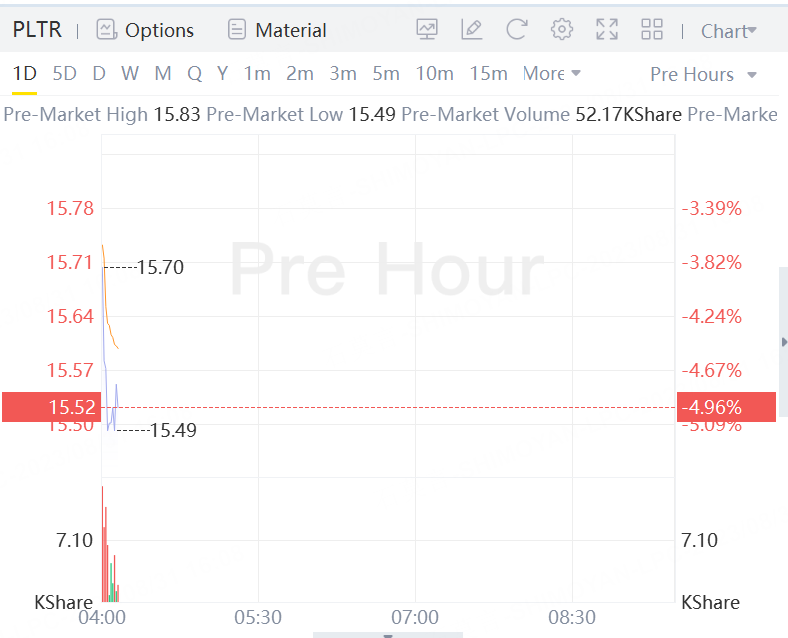
Task: Choose the 1m interval
Action: (257, 73)
